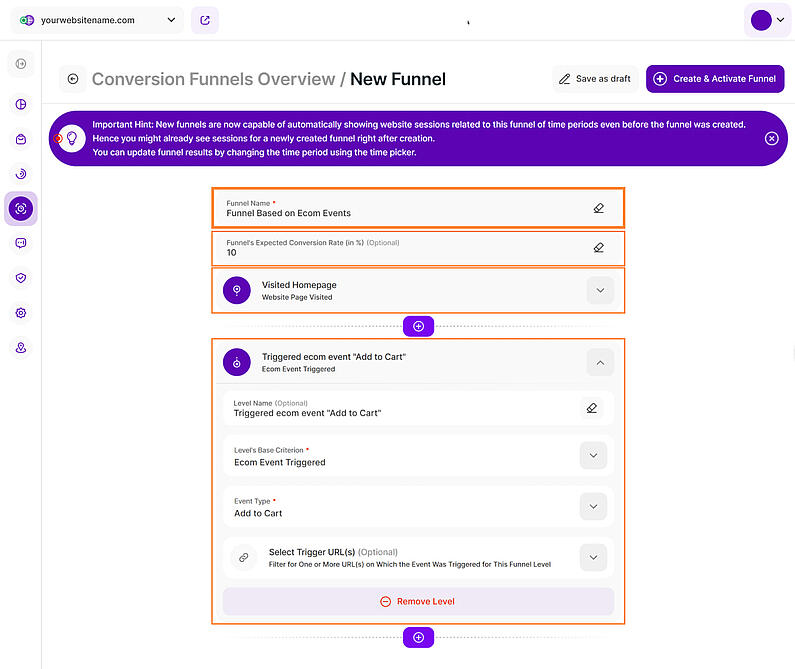This screenshot has width=795, height=669.
Task: Open the user avatar account menu
Action: pos(768,20)
